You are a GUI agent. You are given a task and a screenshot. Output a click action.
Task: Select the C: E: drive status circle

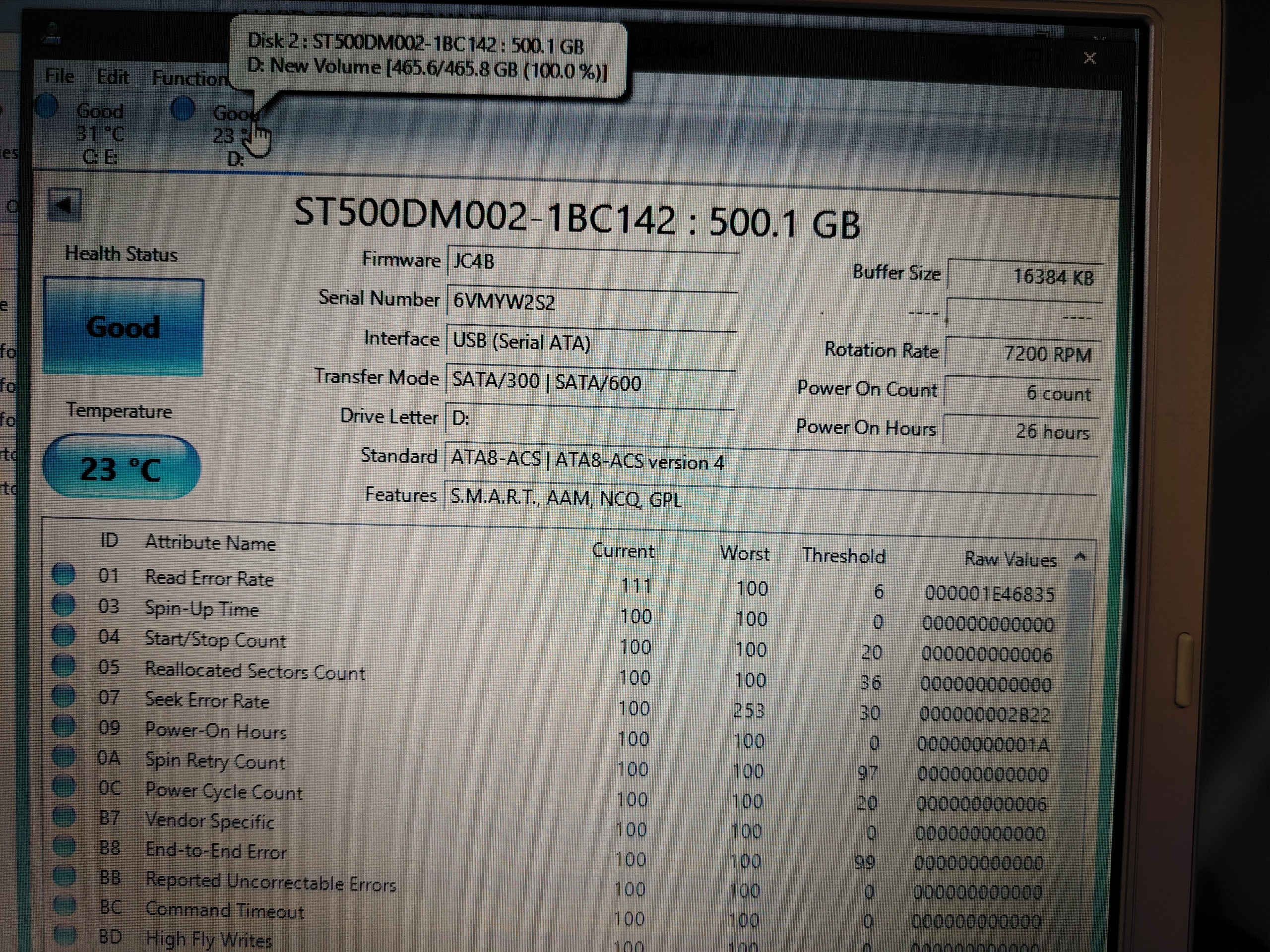click(x=47, y=106)
